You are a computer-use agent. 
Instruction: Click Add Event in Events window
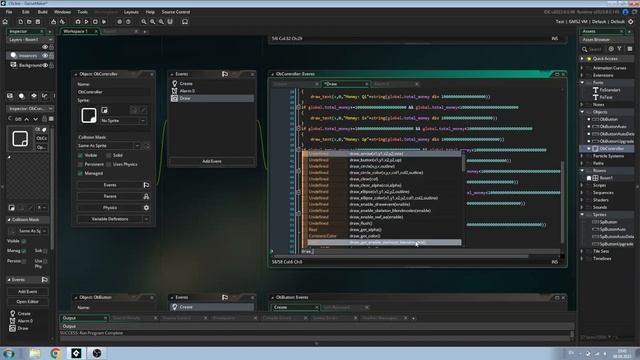coord(212,161)
